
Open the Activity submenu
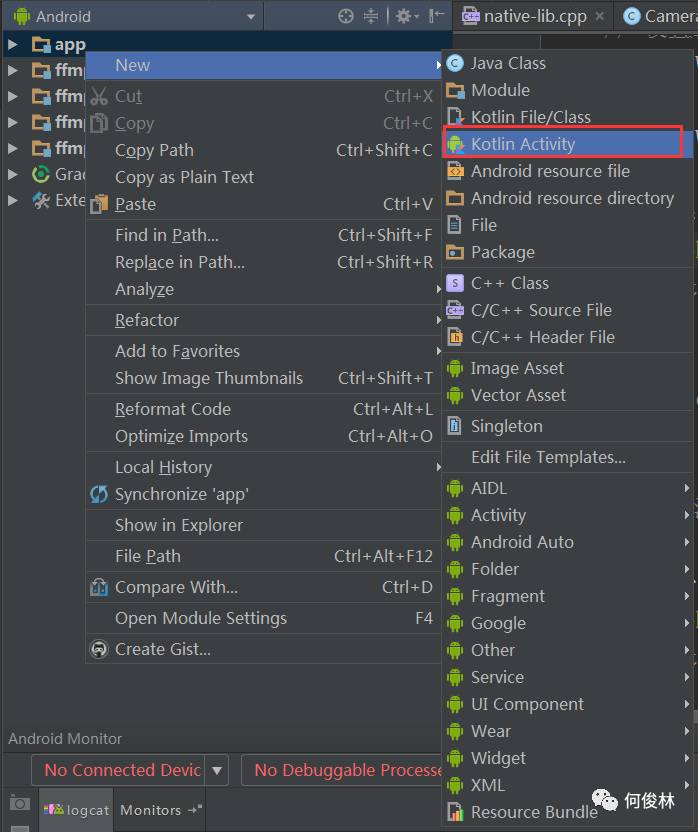point(567,515)
